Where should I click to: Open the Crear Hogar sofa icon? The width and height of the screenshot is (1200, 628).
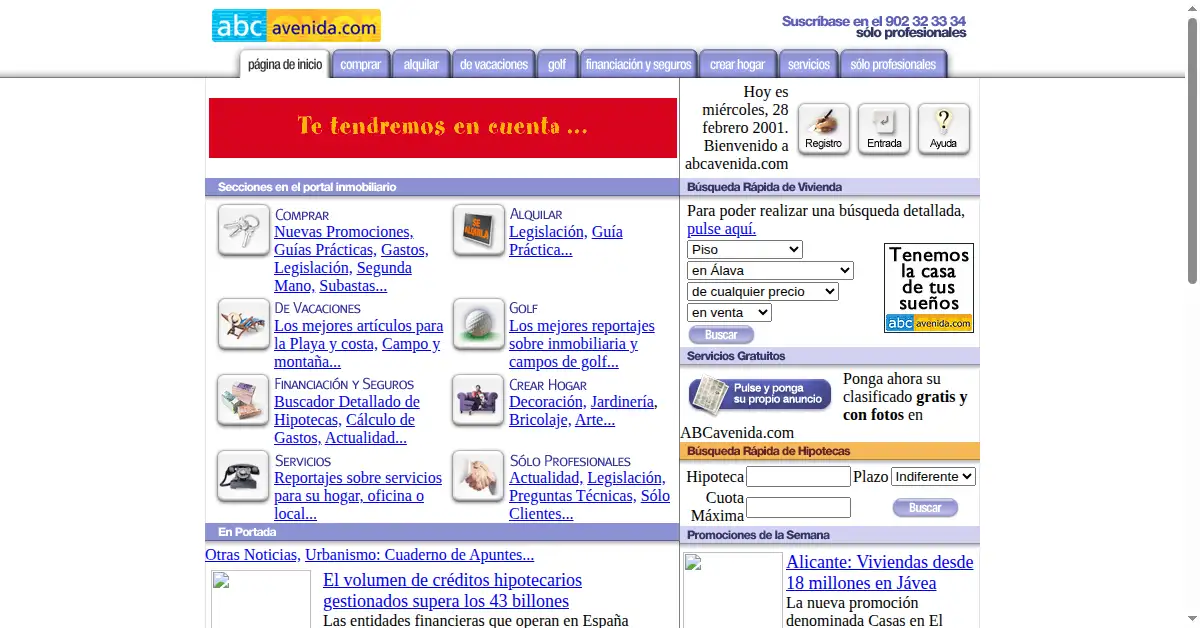coord(479,401)
